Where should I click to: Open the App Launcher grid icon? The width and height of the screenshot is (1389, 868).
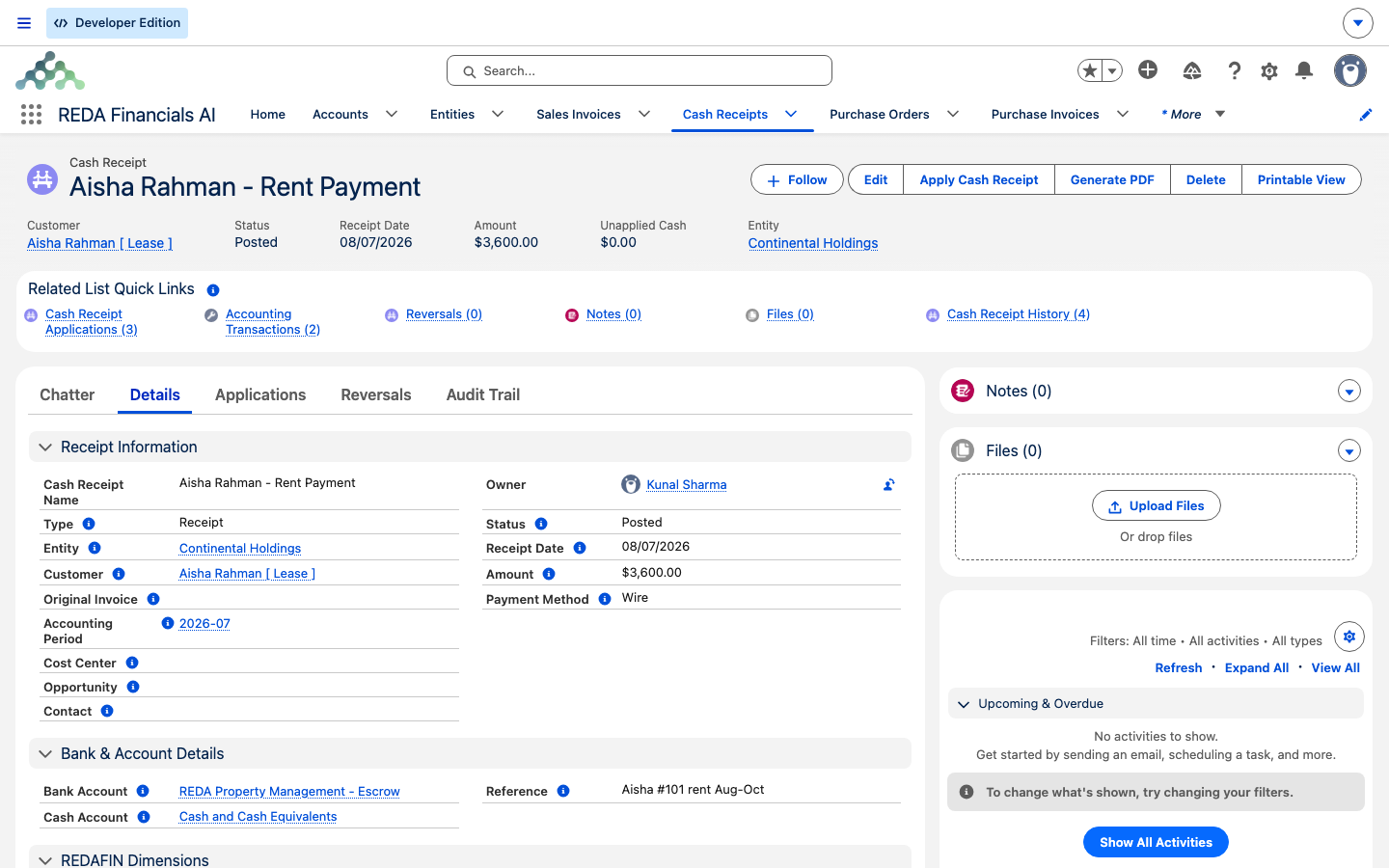tap(31, 115)
